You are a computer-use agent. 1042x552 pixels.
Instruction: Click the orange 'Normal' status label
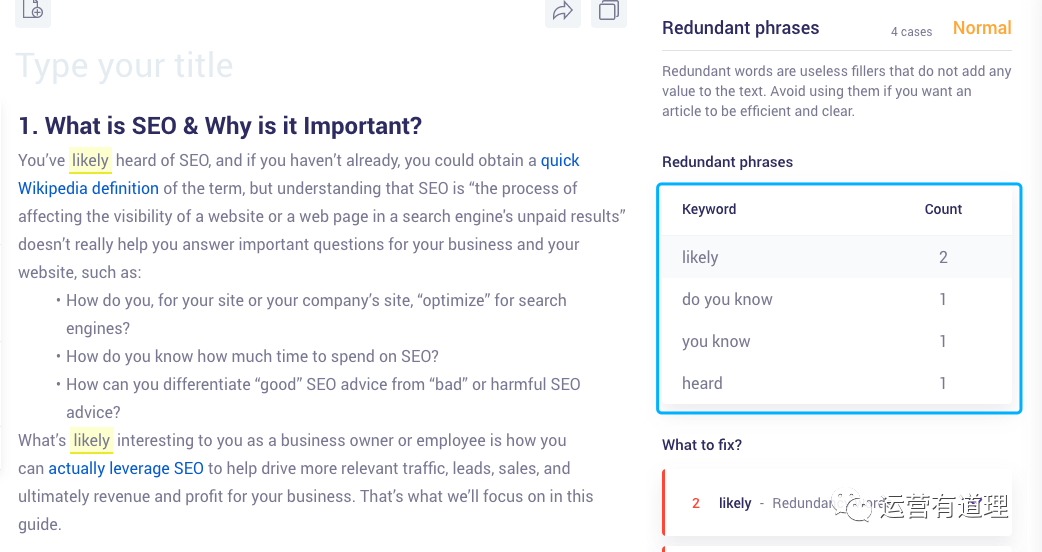982,28
